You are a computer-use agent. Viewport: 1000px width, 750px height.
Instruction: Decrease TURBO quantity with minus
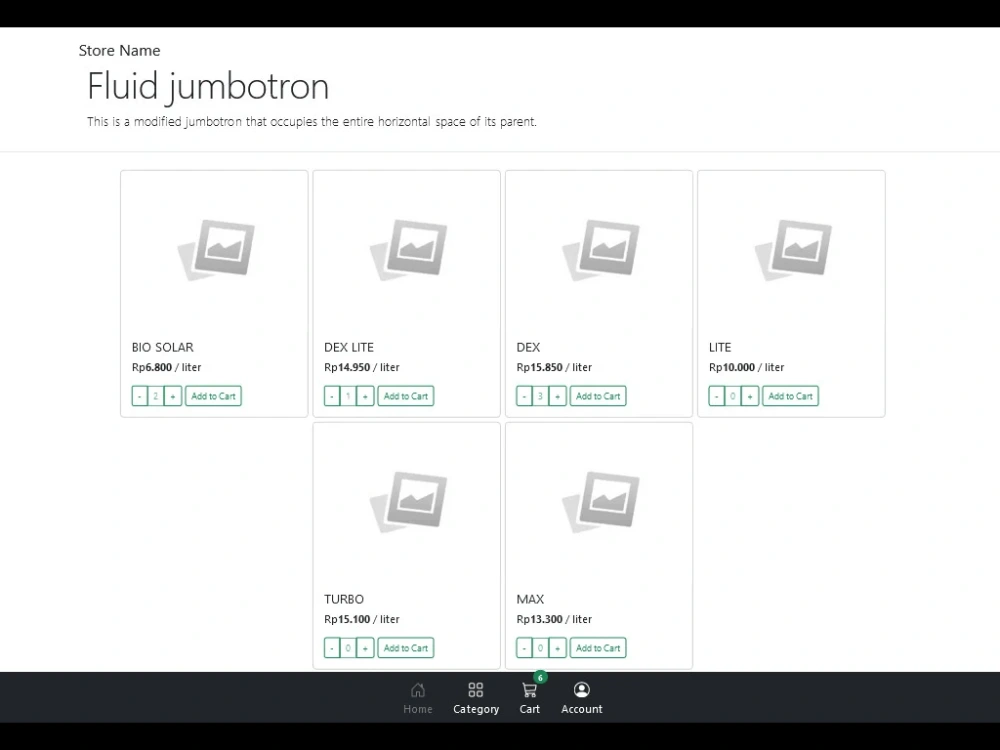click(332, 648)
